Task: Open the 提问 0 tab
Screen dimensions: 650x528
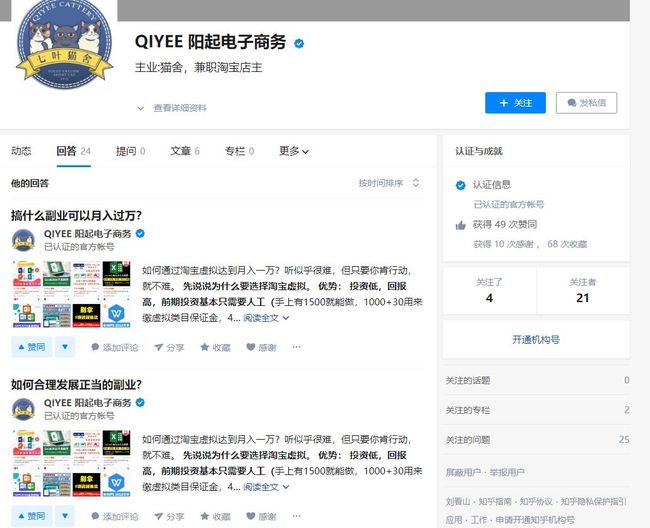Action: (131, 151)
